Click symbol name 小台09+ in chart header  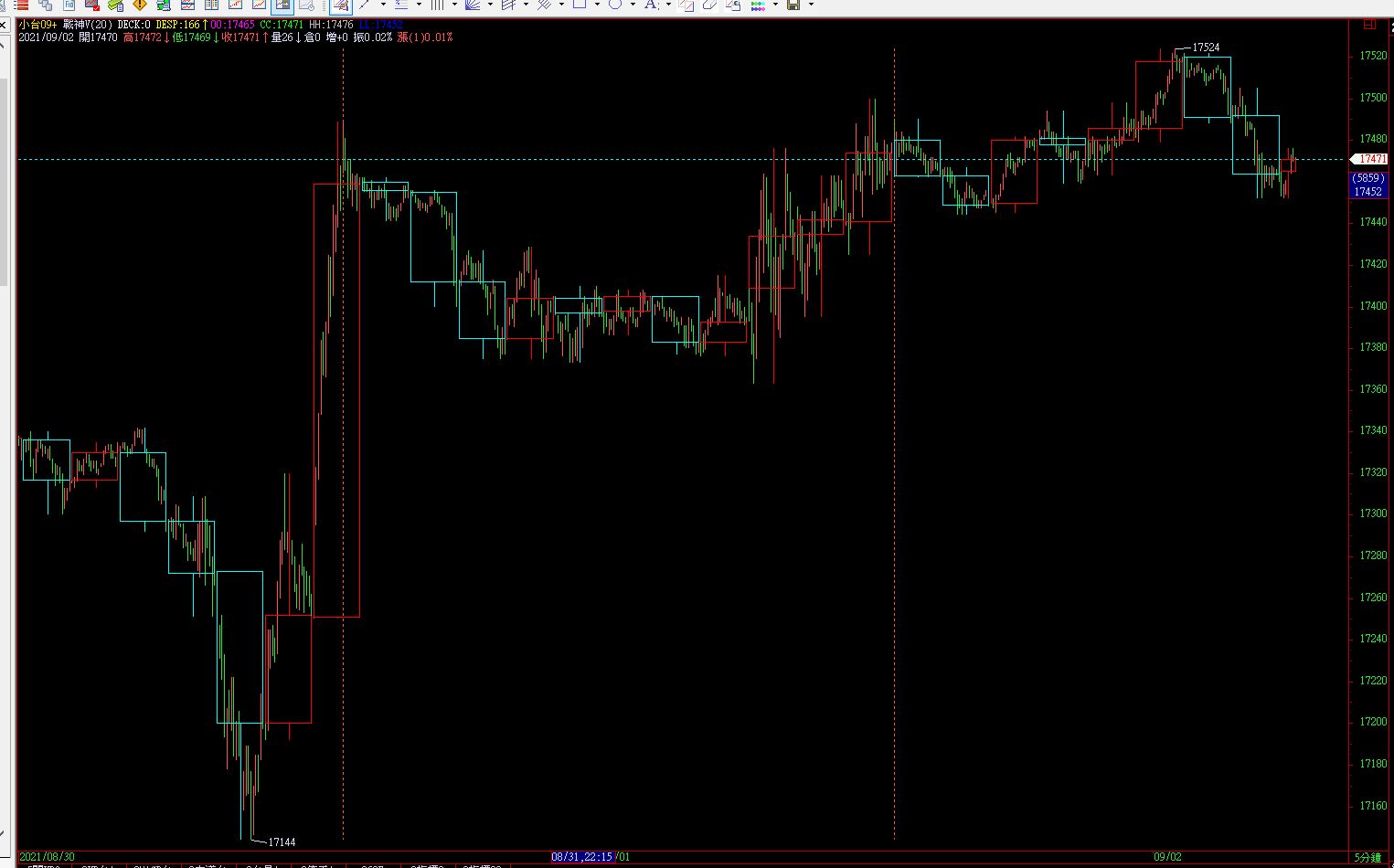37,25
